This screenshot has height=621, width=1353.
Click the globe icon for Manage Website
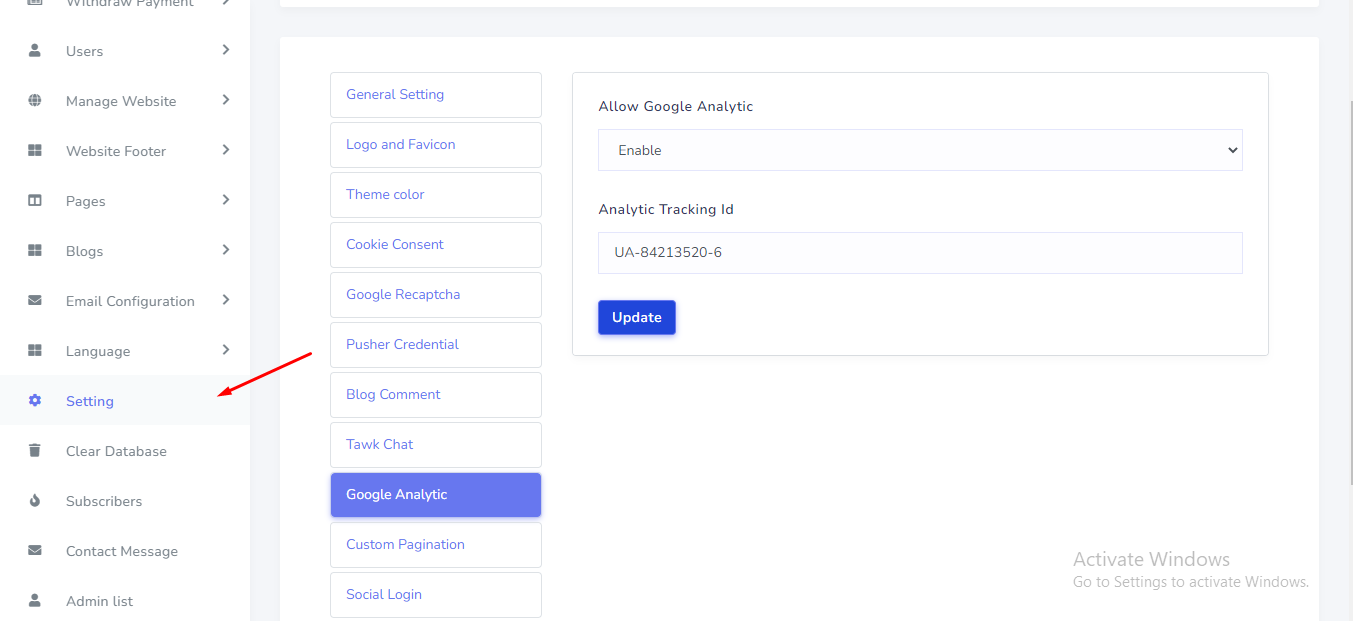point(35,100)
